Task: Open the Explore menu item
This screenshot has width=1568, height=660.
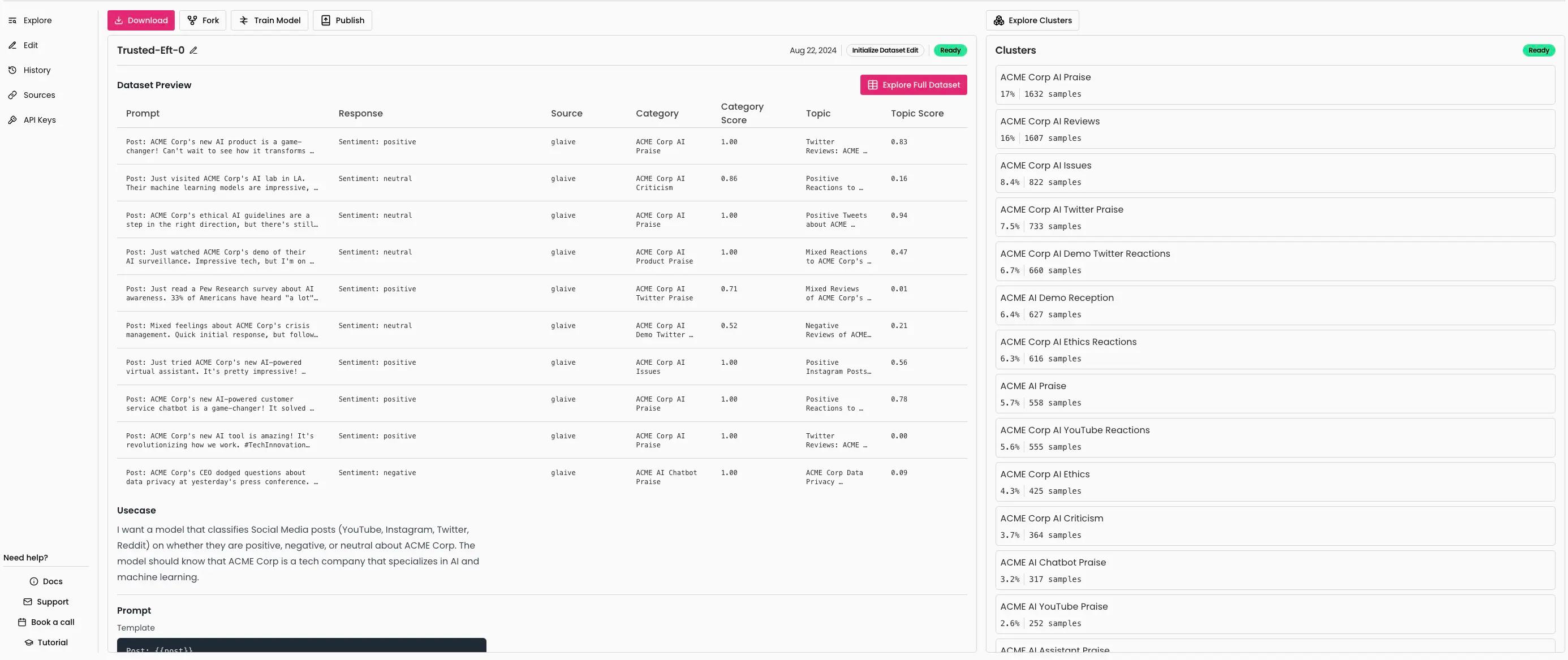Action: click(37, 20)
